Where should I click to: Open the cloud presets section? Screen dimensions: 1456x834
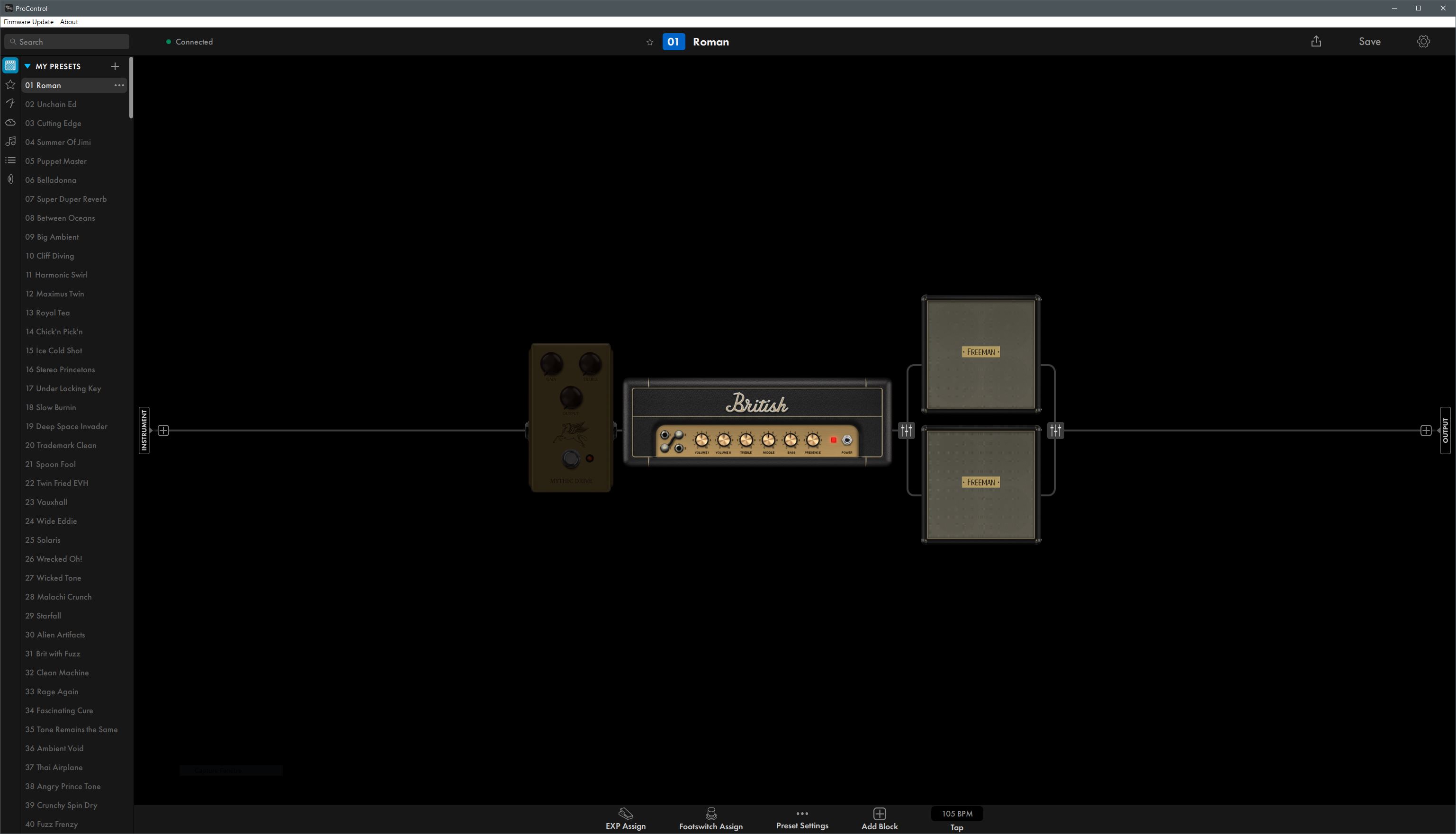10,122
